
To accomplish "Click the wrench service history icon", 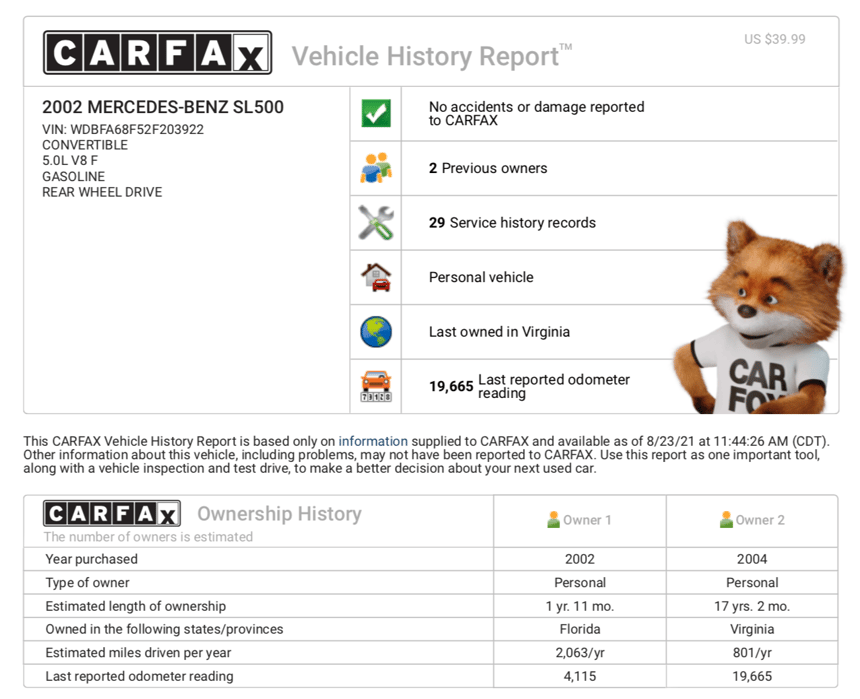I will (376, 222).
